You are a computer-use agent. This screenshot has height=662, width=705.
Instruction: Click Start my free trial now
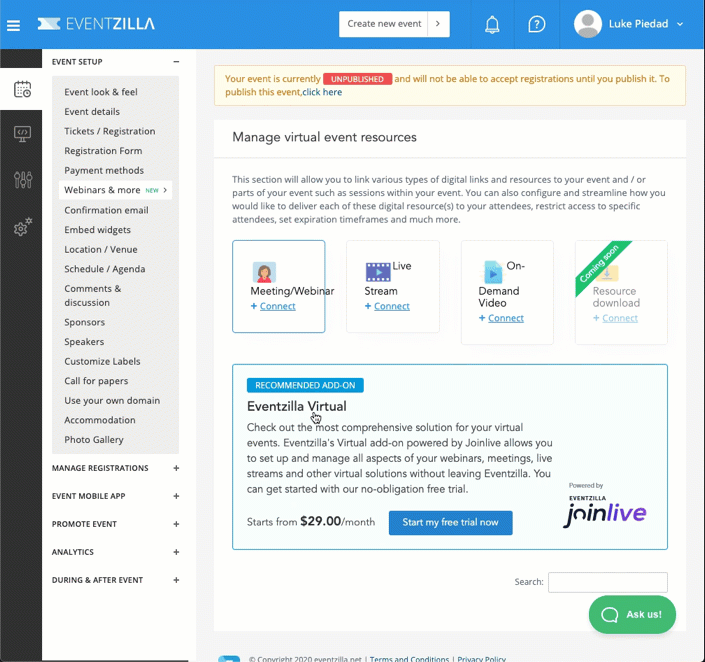[x=451, y=523]
